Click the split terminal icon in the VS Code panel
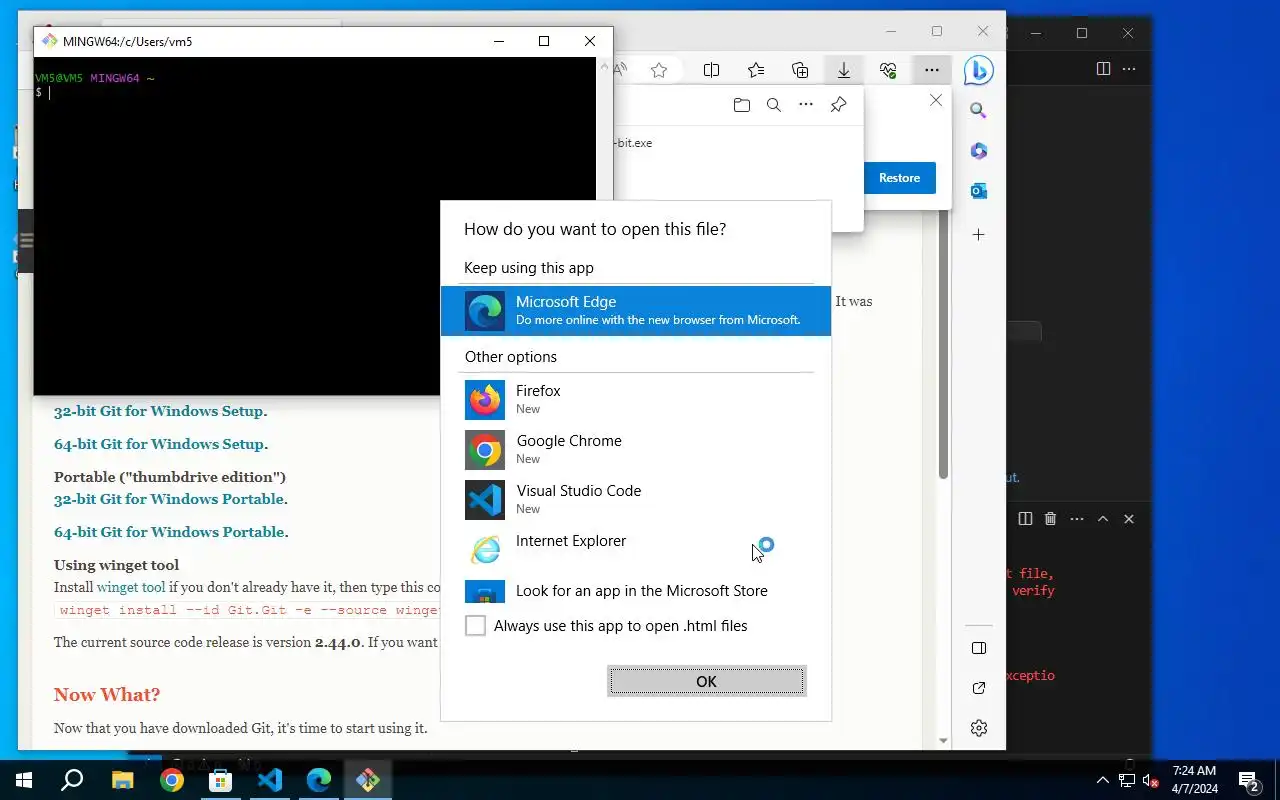The image size is (1280, 800). click(1025, 519)
